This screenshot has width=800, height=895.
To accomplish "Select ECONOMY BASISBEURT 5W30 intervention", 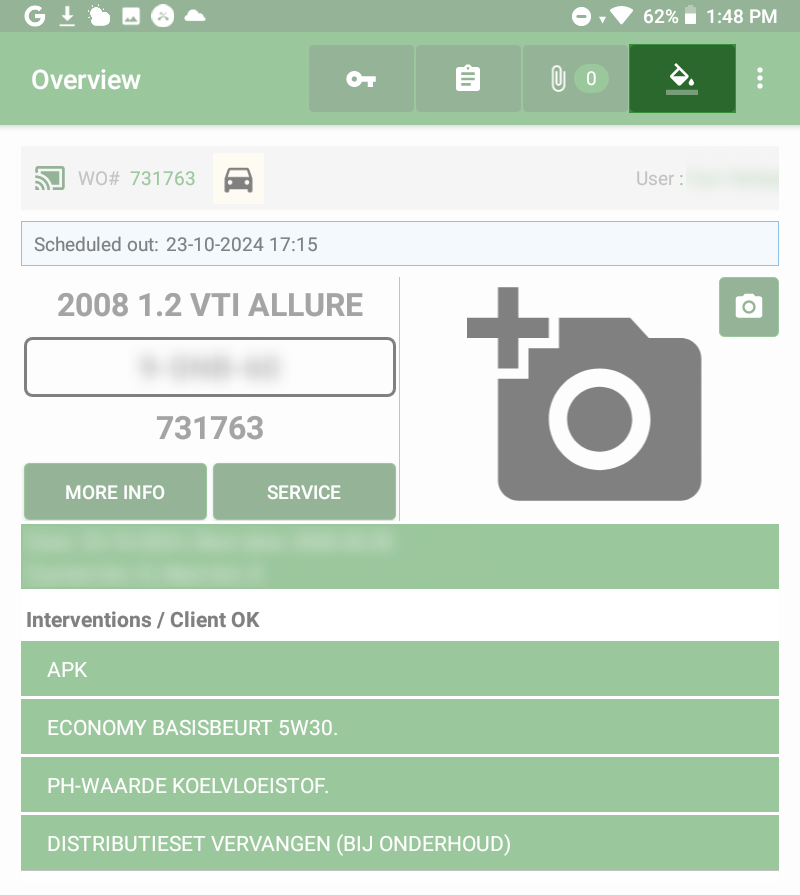I will [x=400, y=728].
